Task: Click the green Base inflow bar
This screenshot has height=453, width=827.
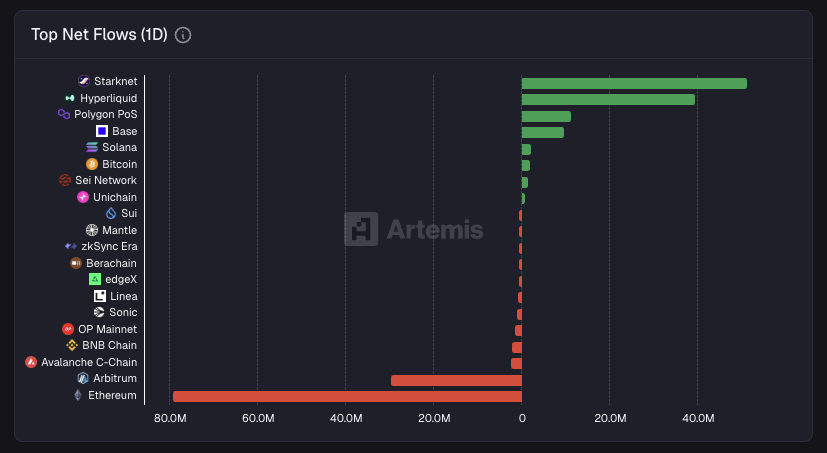Action: 543,132
